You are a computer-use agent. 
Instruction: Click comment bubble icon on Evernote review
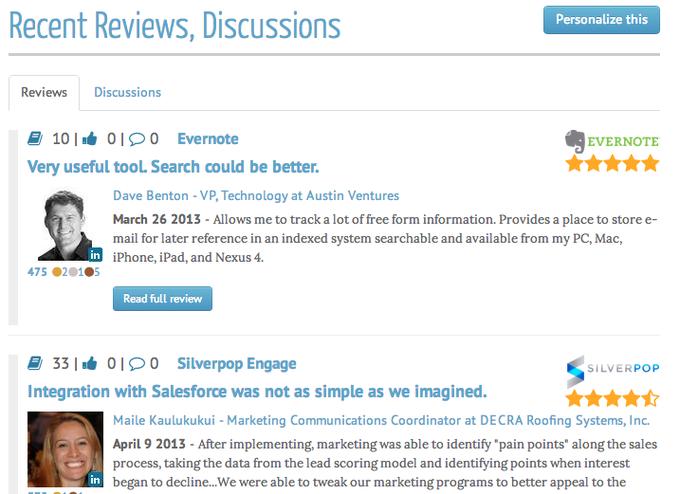click(137, 139)
